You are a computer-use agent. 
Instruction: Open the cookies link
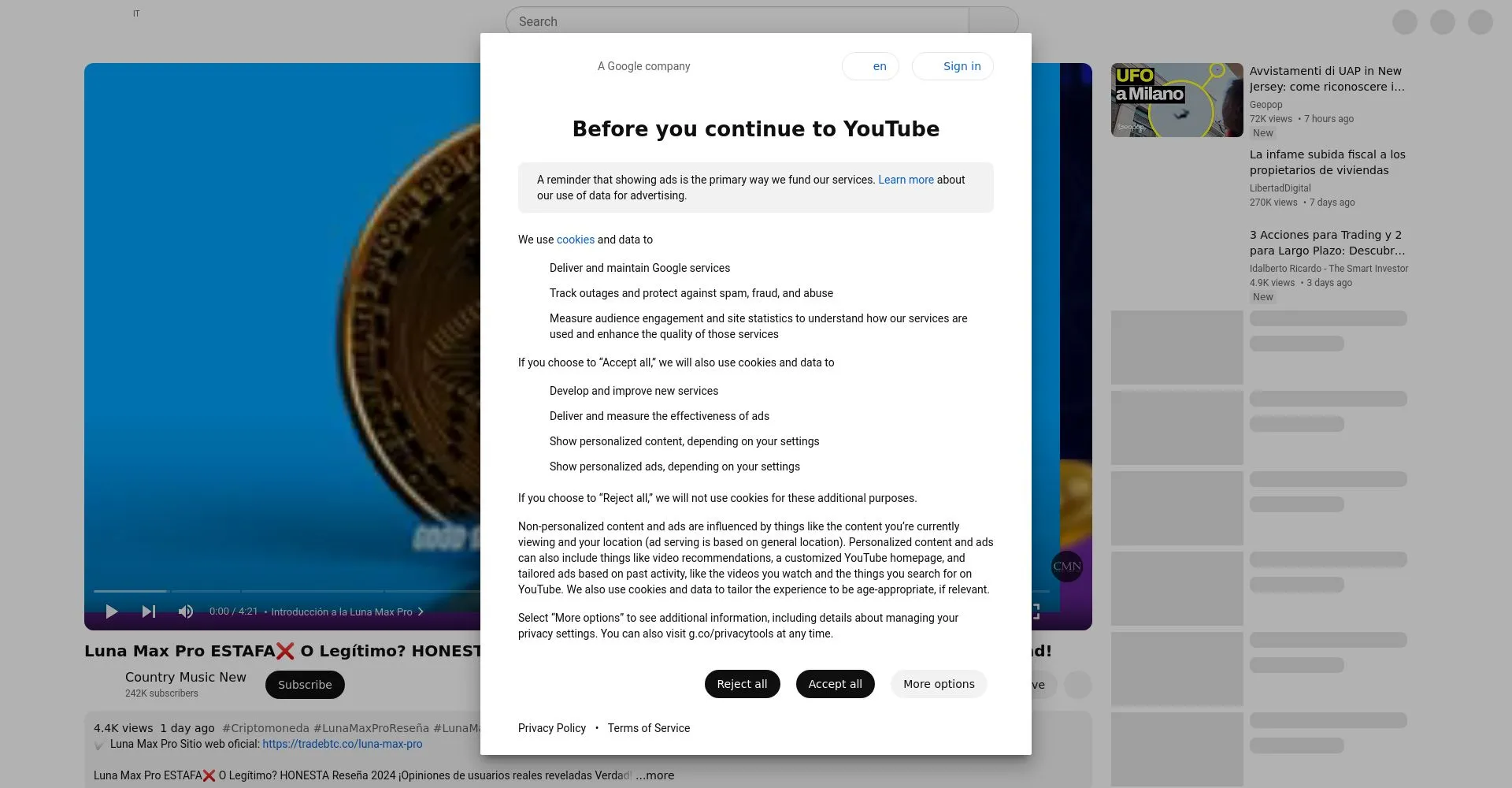point(576,240)
